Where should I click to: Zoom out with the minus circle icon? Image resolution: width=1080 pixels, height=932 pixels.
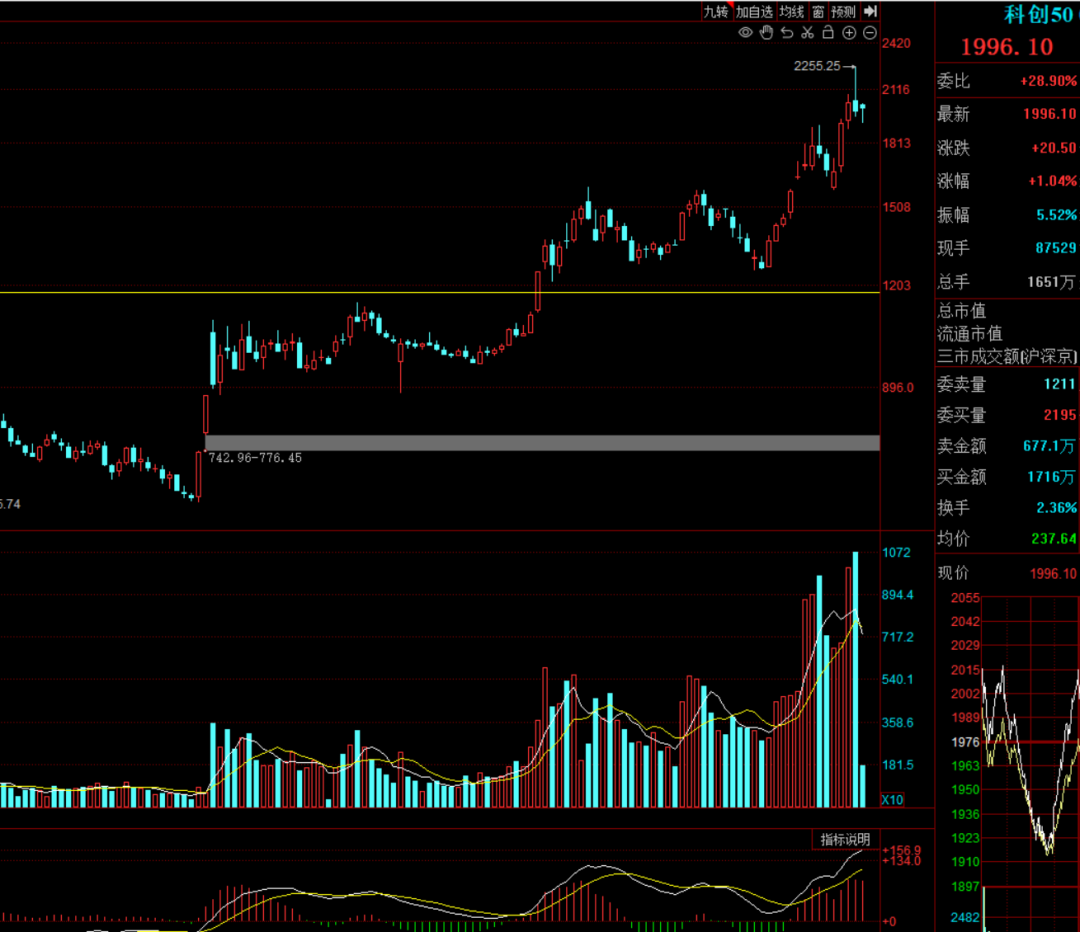870,32
